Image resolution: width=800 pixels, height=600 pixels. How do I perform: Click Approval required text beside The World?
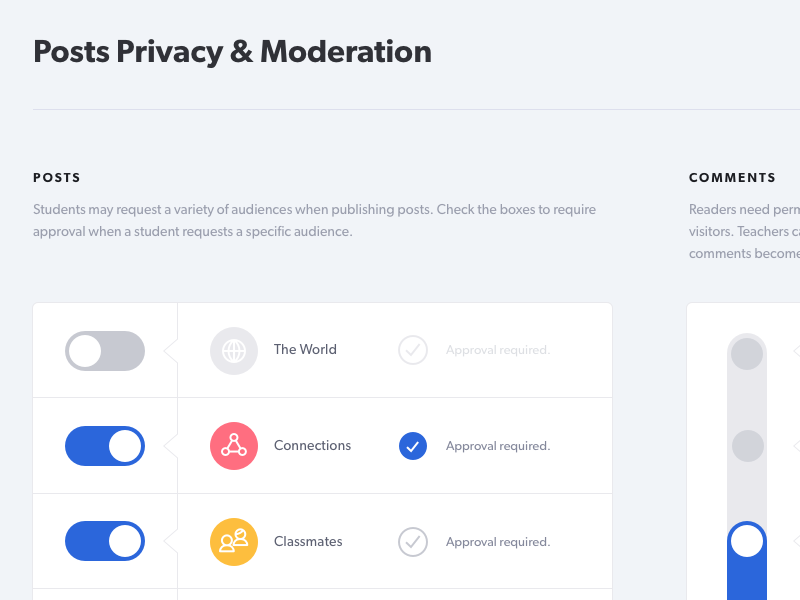click(x=498, y=351)
